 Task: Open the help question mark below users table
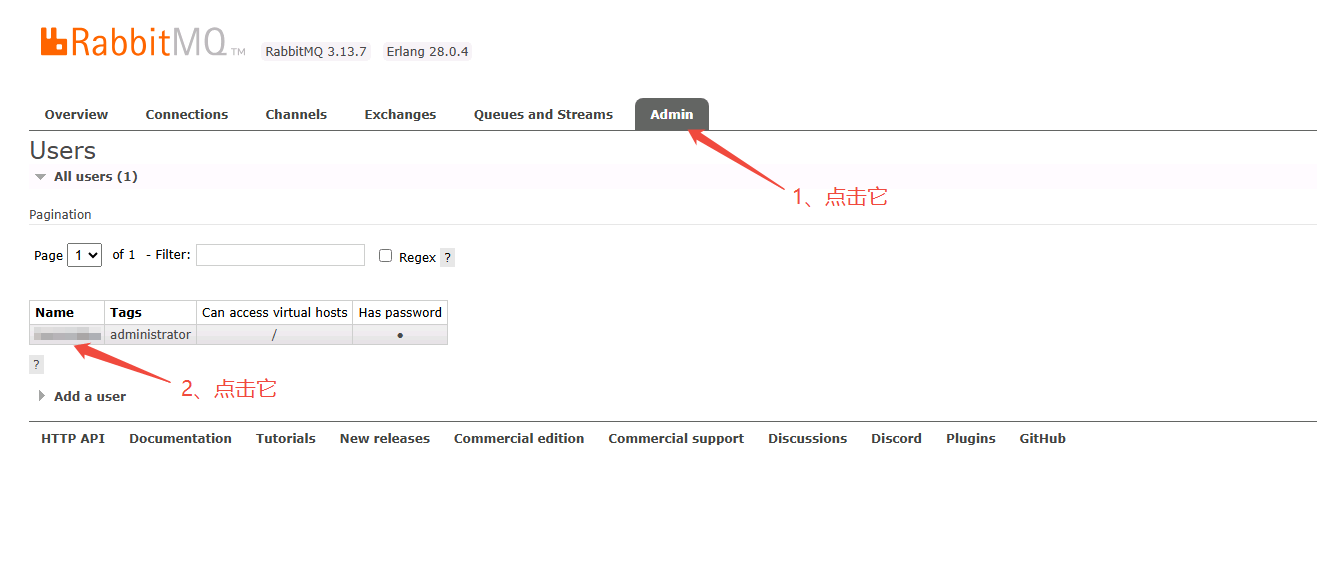tap(36, 364)
